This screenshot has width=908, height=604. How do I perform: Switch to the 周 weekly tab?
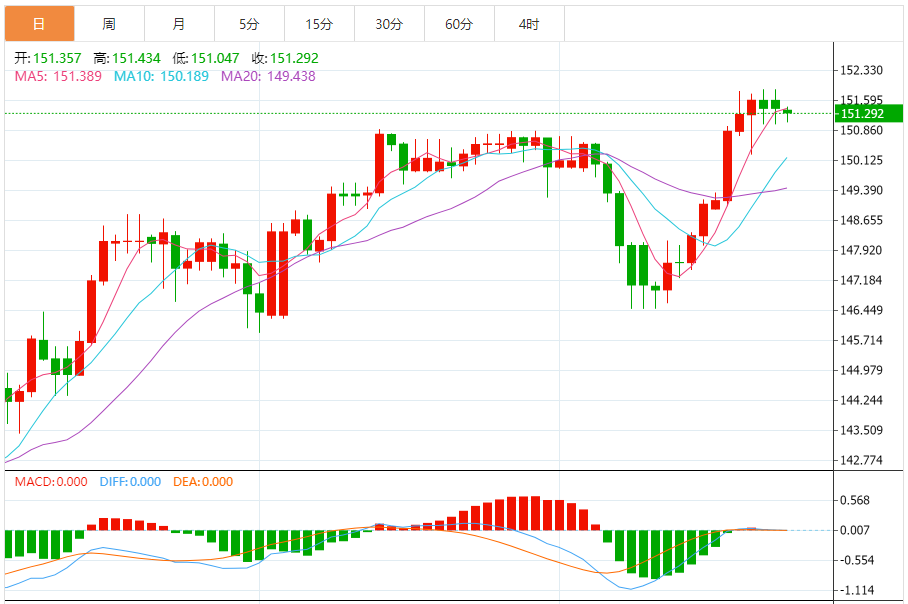tap(109, 24)
